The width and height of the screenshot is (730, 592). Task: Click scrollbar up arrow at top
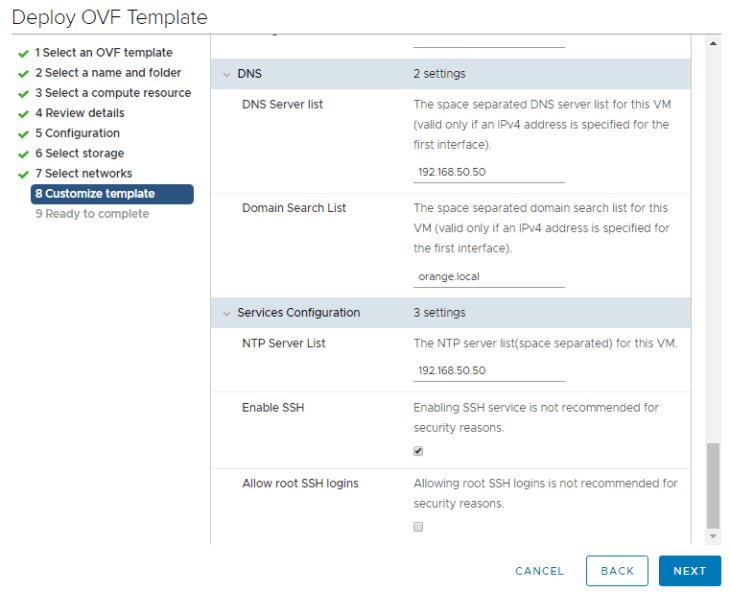click(x=713, y=44)
